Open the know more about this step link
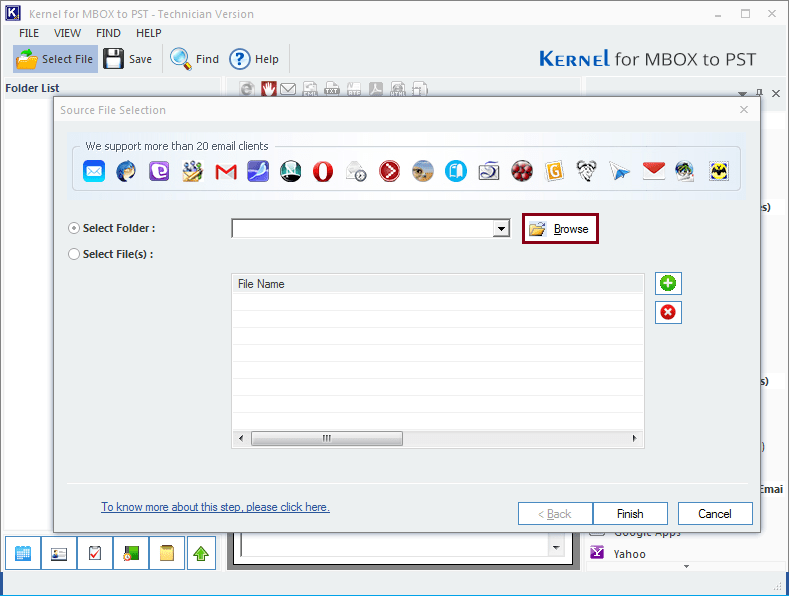The height and width of the screenshot is (596, 789). (215, 507)
